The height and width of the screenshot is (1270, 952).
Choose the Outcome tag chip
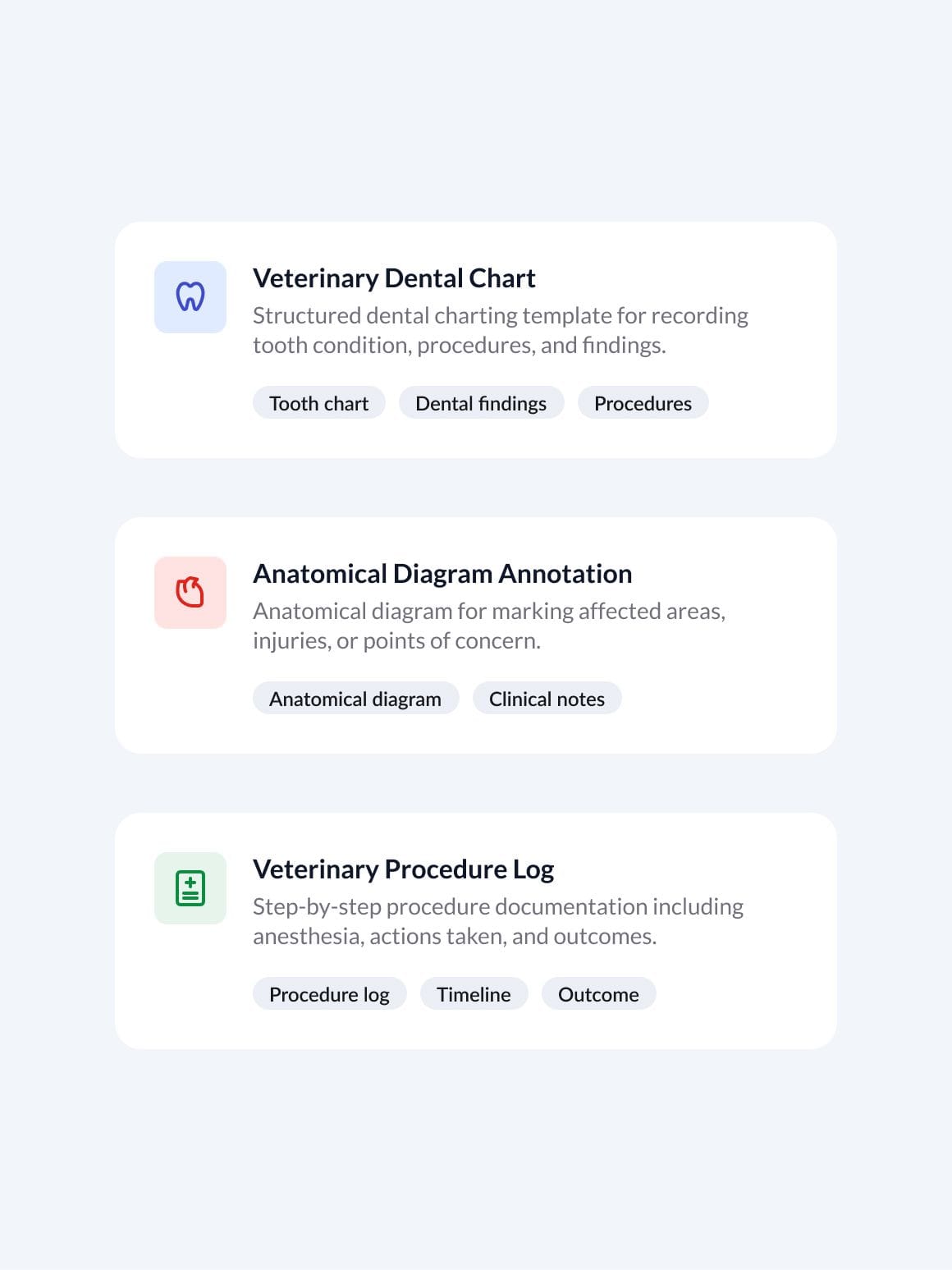pyautogui.click(x=598, y=994)
